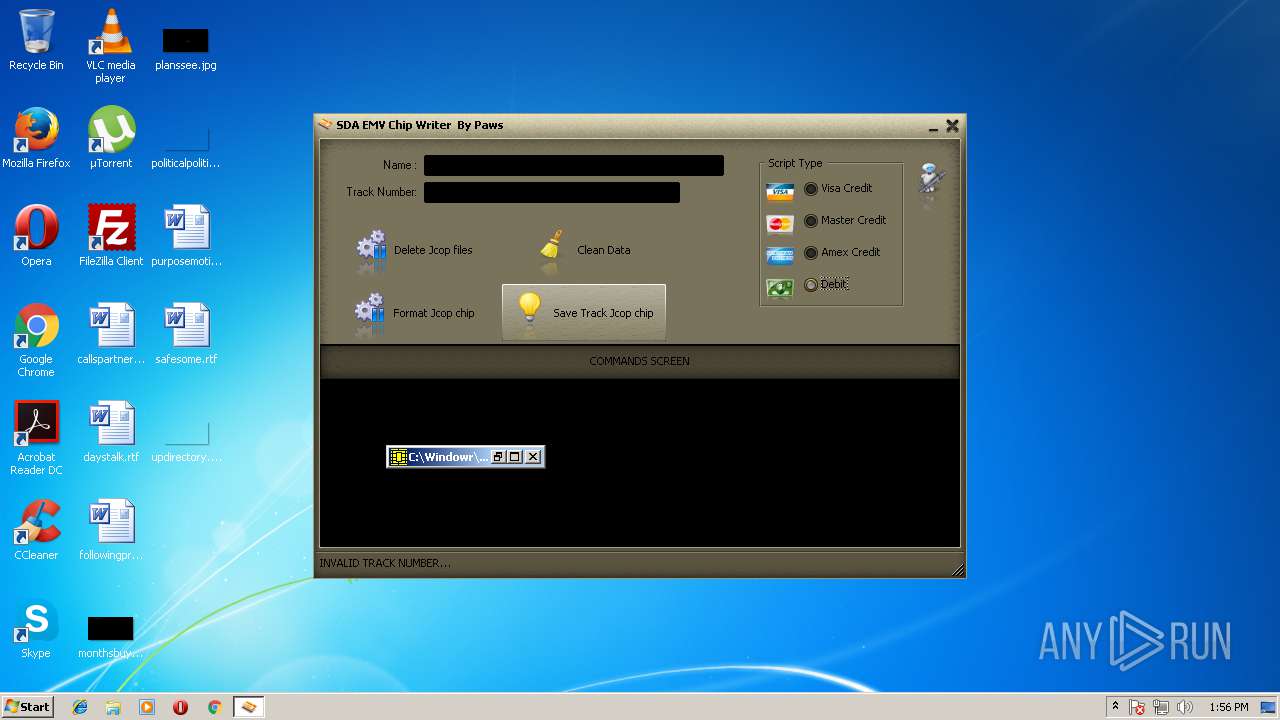Click the taskbar clock showing 1:56 PM
The width and height of the screenshot is (1280, 720).
[1228, 707]
